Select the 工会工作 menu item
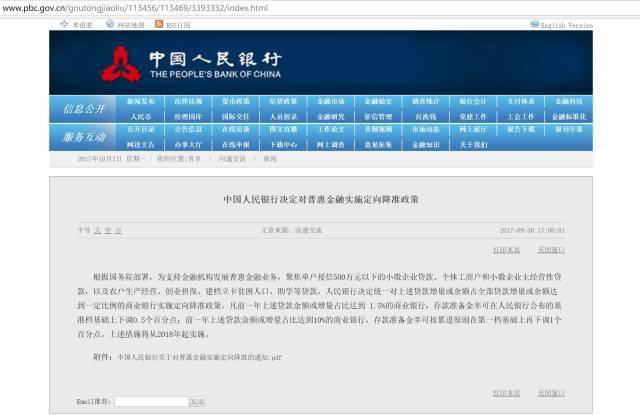 pos(521,117)
